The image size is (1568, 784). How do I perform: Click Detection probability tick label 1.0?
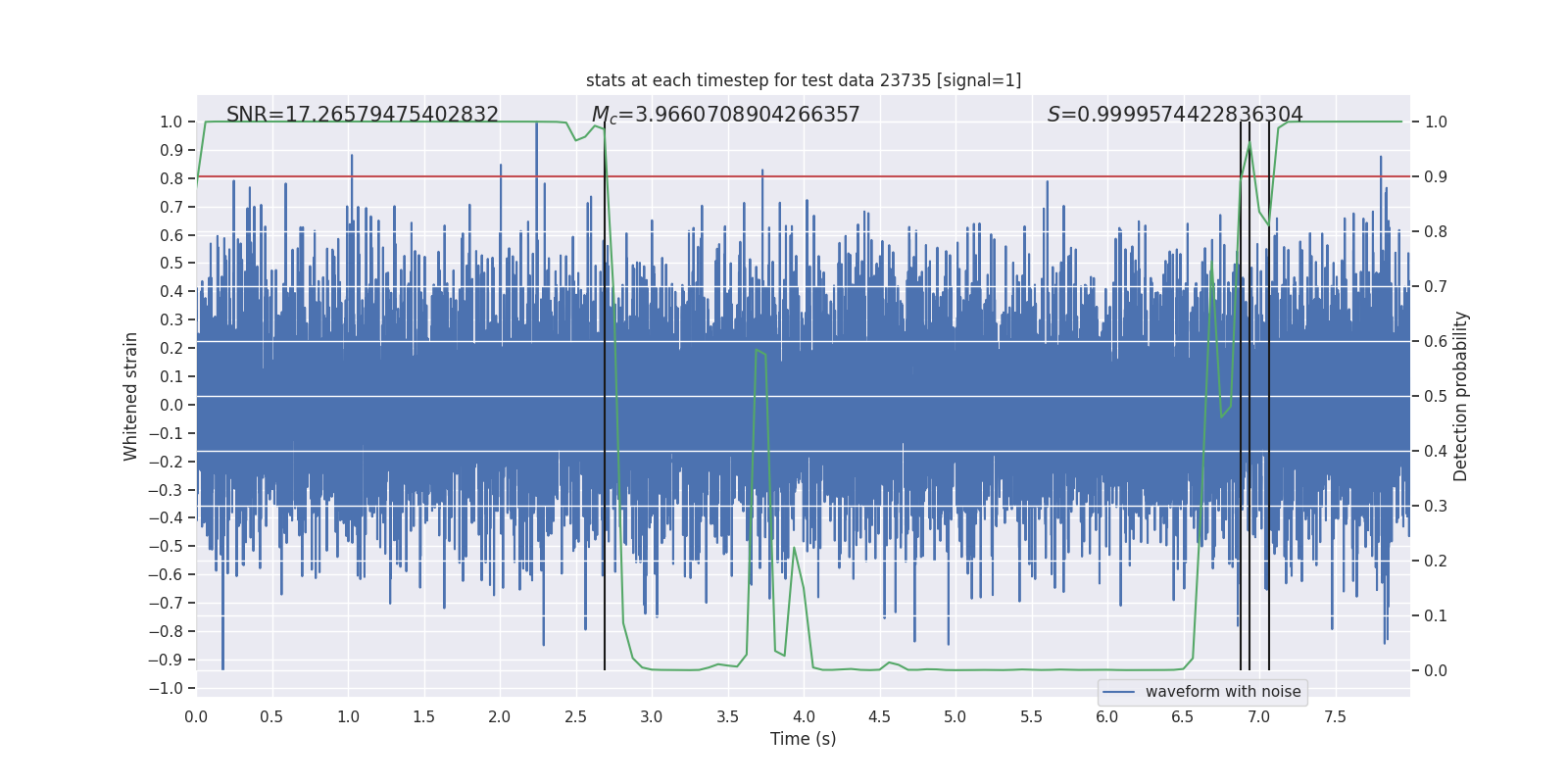tap(1436, 122)
